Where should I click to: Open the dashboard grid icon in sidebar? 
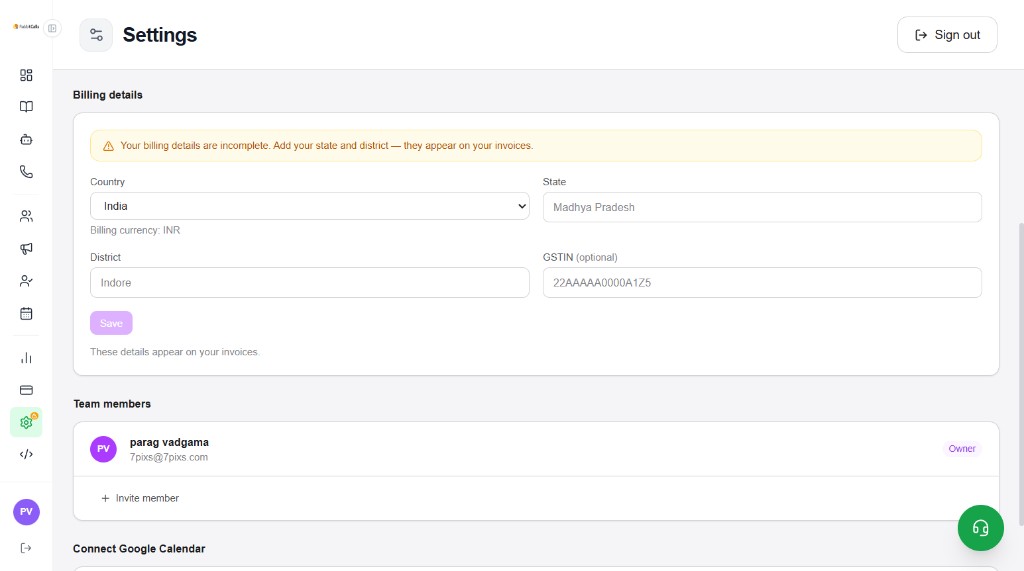pos(26,75)
